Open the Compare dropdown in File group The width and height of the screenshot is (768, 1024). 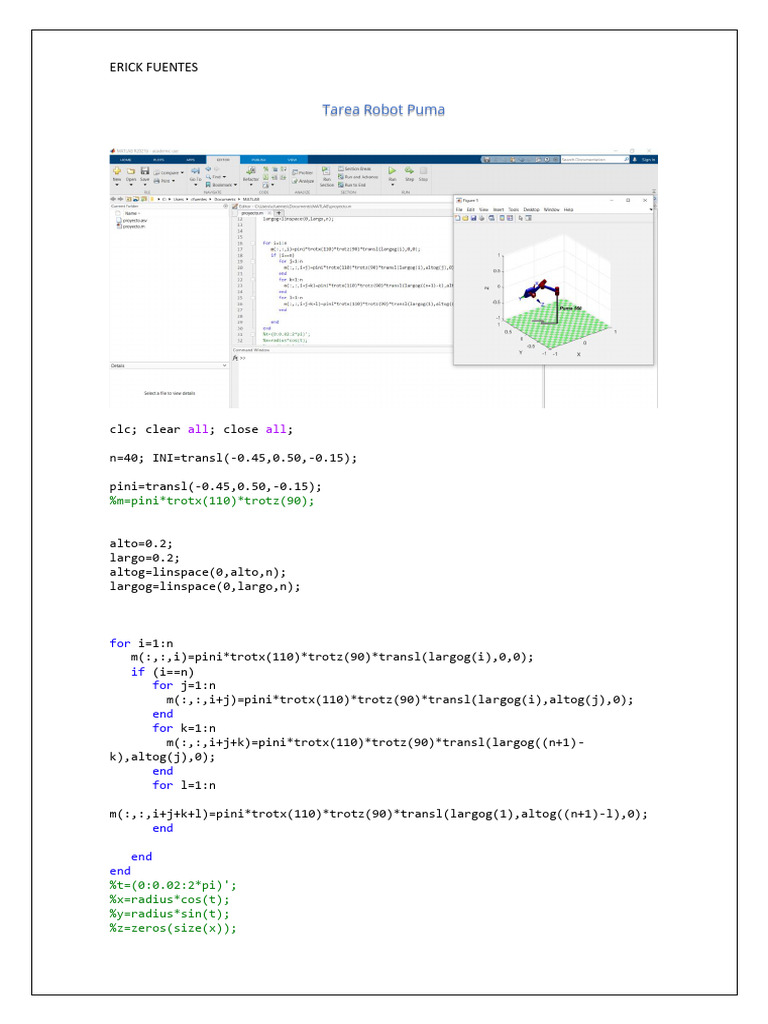[169, 172]
